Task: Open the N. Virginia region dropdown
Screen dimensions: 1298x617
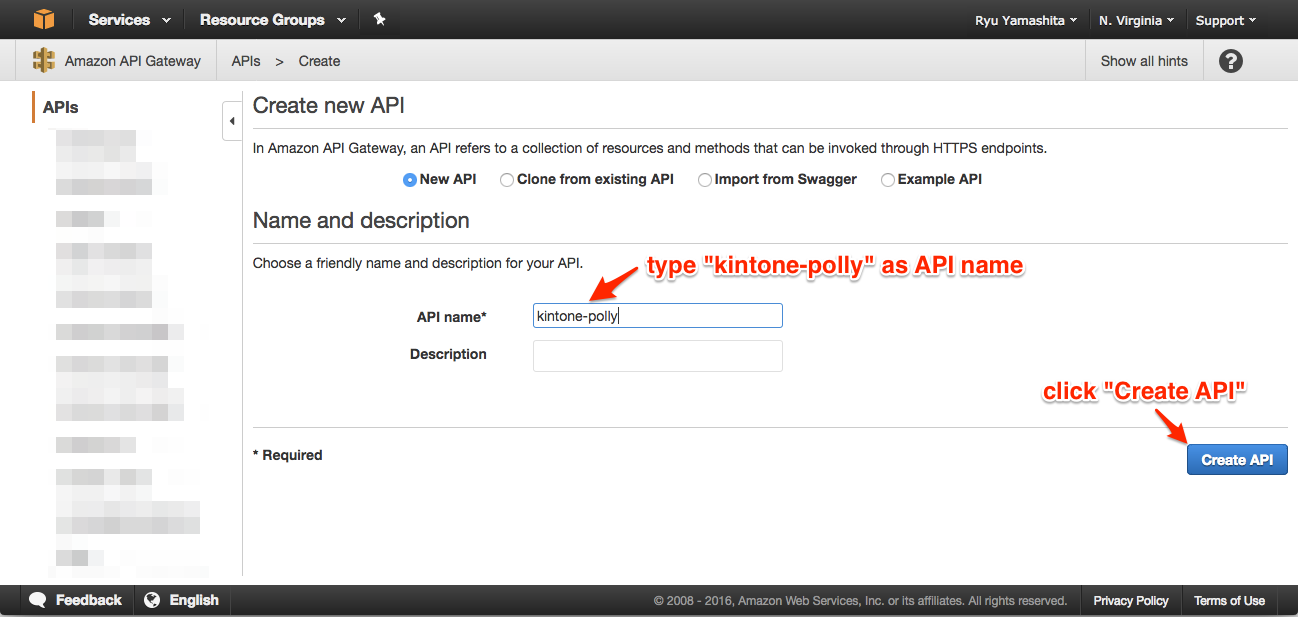Action: tap(1137, 20)
